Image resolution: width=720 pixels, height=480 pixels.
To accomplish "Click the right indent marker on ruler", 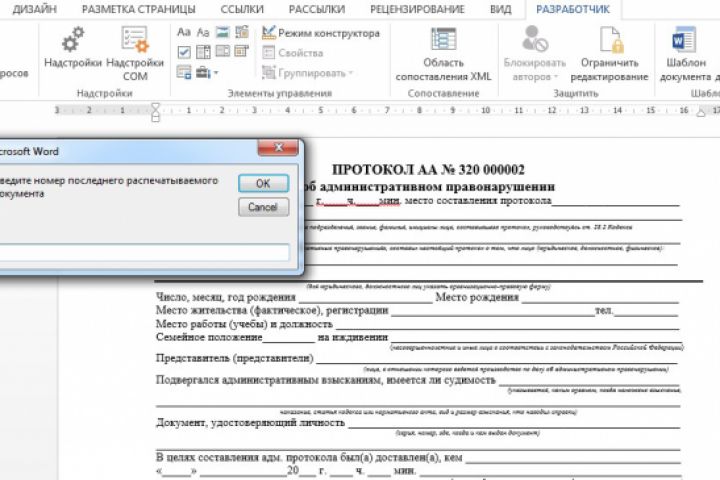I will coord(701,113).
